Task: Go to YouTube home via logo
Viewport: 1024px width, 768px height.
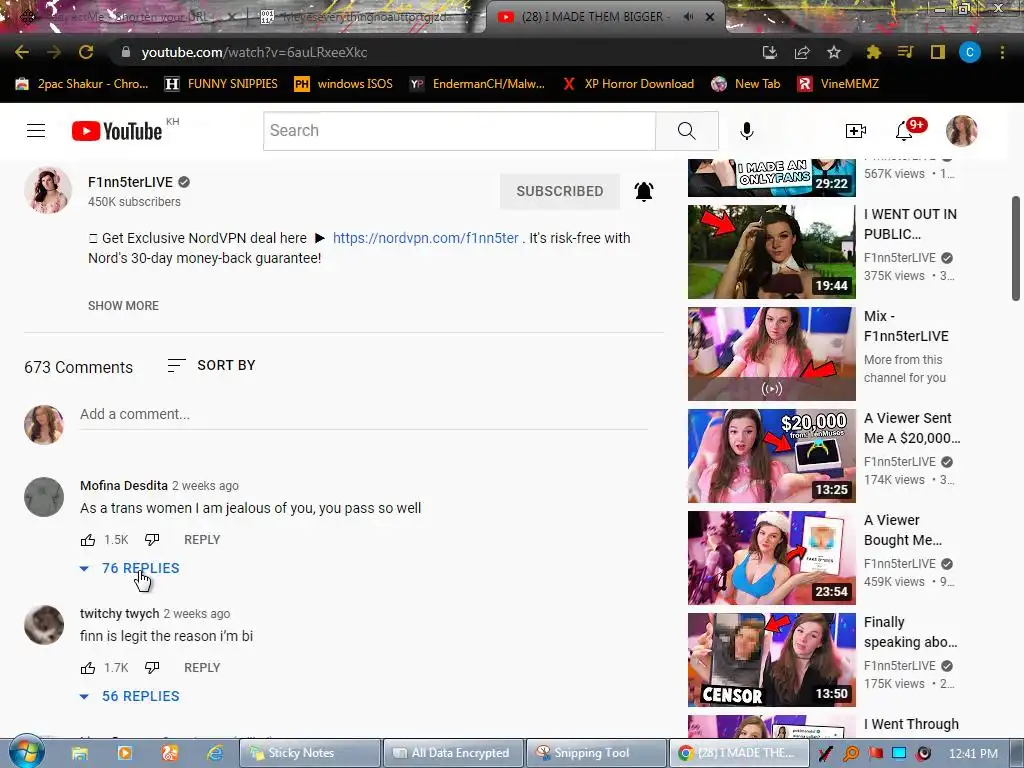Action: 117,131
